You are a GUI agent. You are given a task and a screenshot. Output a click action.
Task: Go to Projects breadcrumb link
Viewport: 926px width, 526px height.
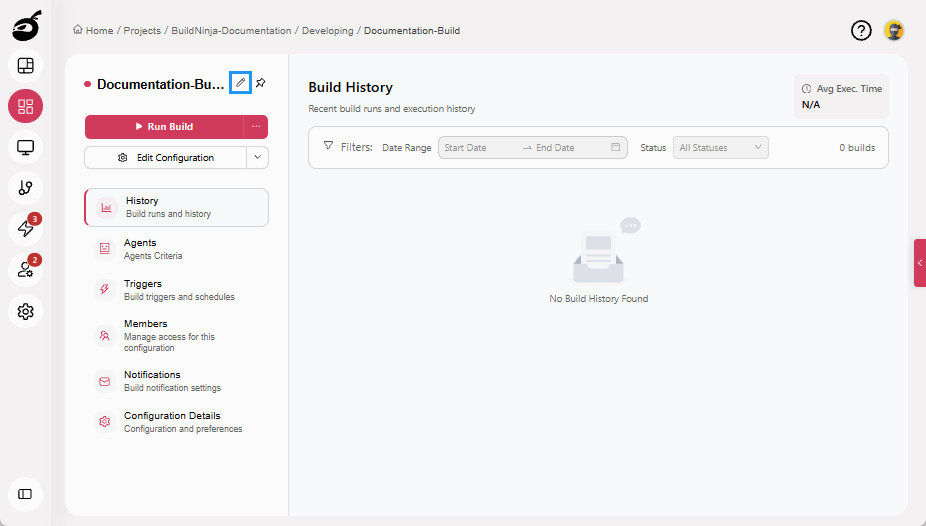click(142, 31)
